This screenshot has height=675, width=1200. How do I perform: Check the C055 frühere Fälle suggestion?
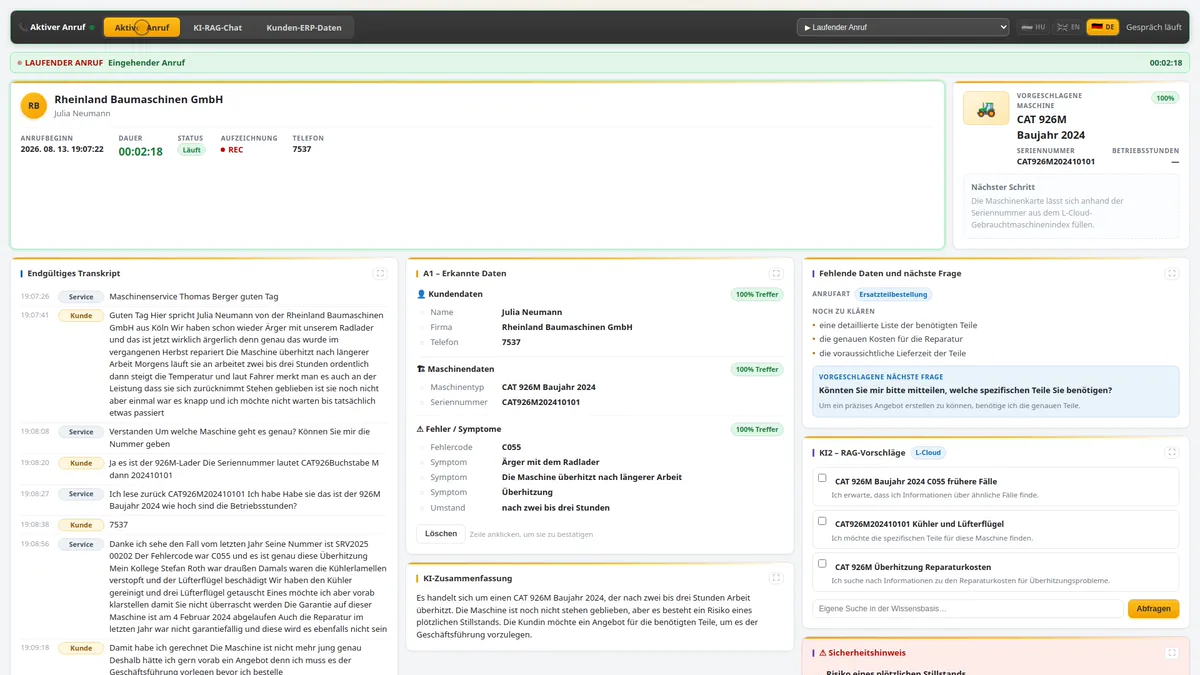(x=822, y=478)
